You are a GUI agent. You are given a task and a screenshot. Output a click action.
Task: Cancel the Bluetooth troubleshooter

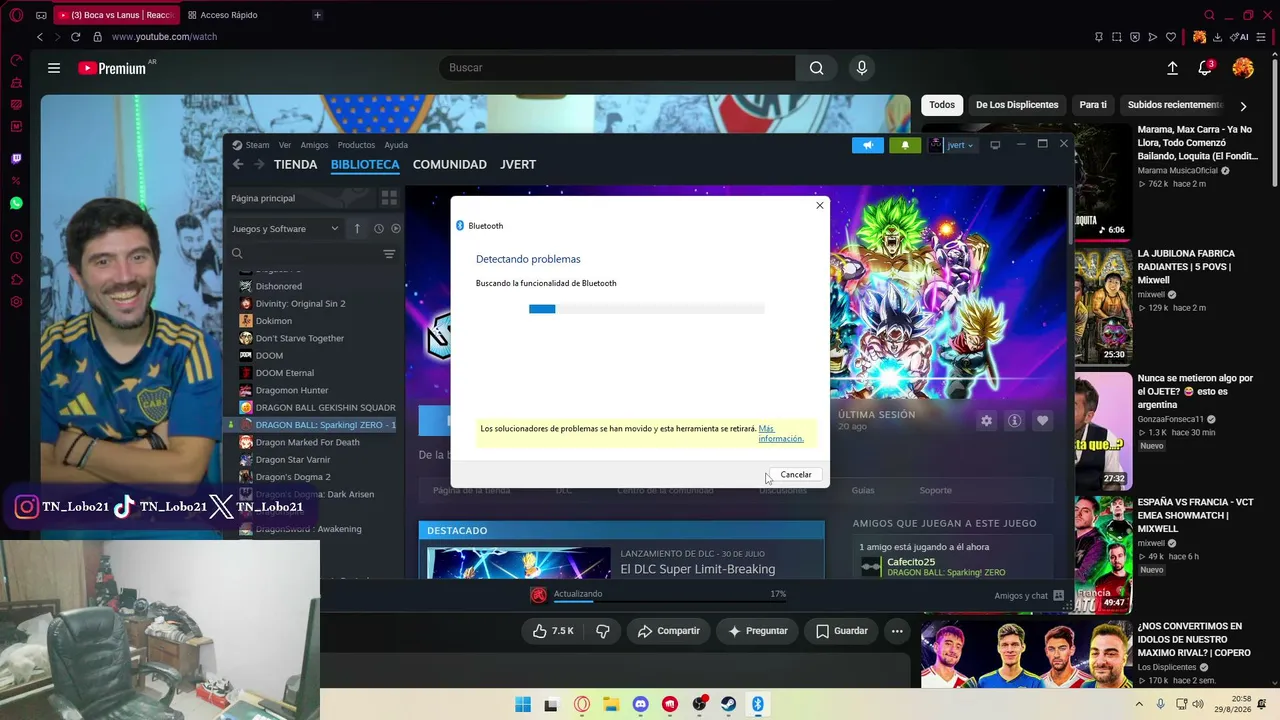pyautogui.click(x=796, y=475)
